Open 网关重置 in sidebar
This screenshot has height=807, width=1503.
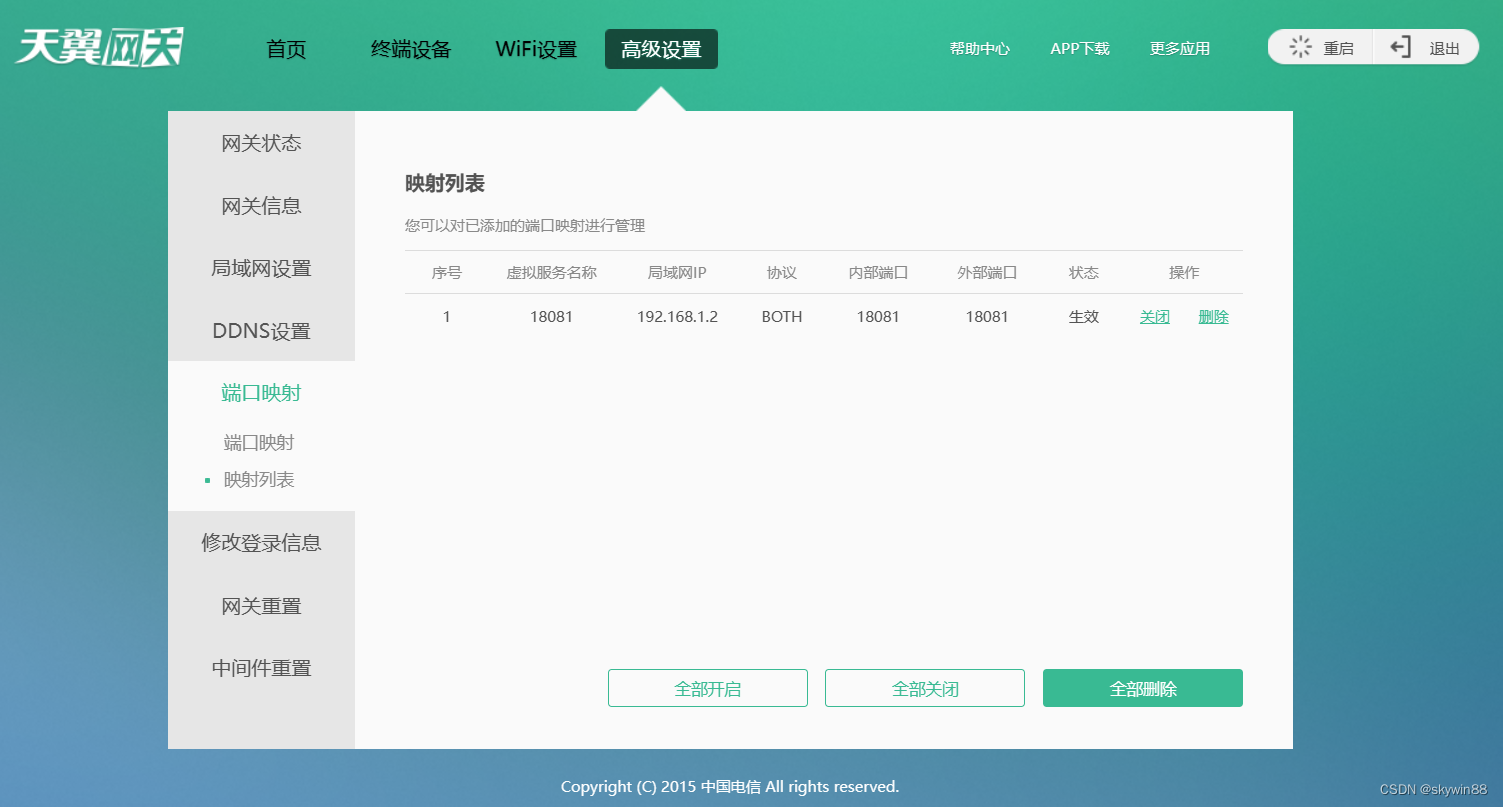click(261, 606)
